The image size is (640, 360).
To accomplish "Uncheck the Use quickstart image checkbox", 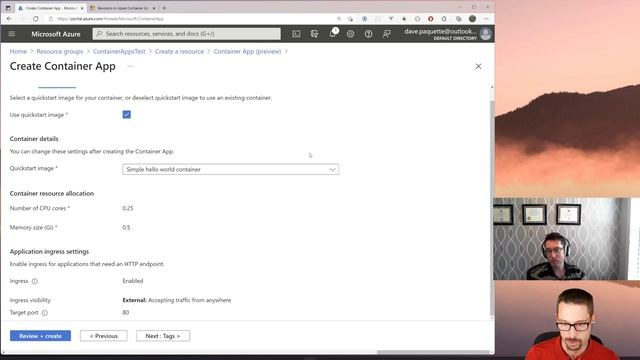I will coord(127,115).
